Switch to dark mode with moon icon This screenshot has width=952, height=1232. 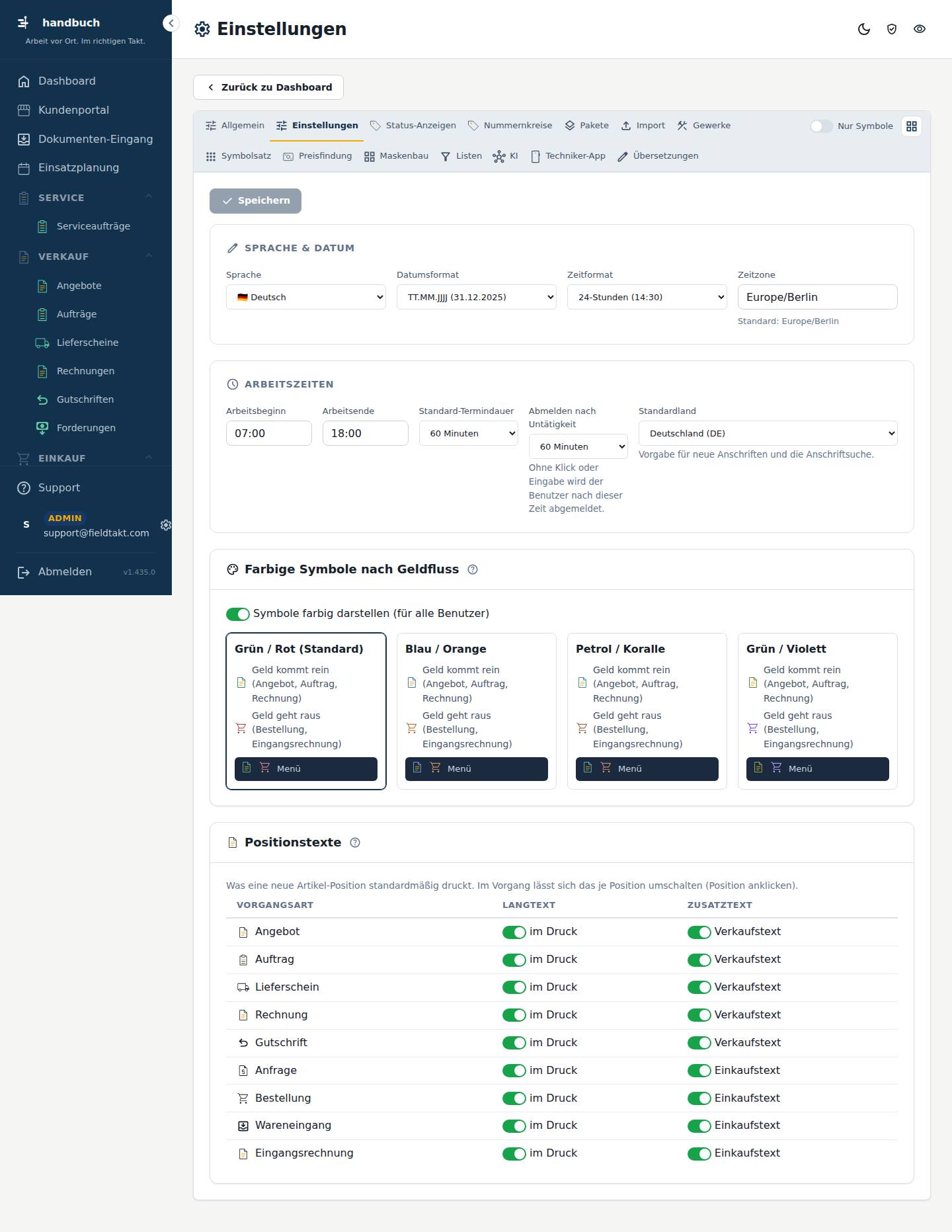point(864,29)
